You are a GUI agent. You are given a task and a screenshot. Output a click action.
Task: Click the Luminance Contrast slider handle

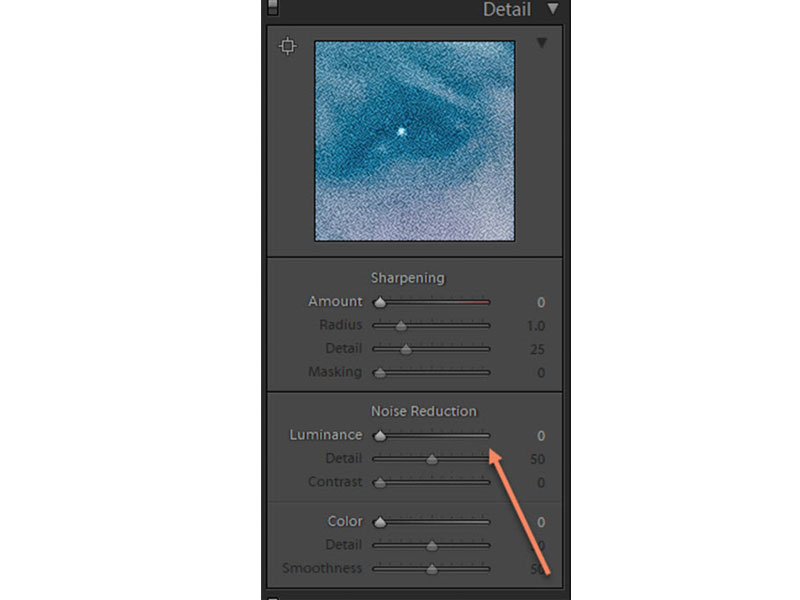tap(380, 483)
